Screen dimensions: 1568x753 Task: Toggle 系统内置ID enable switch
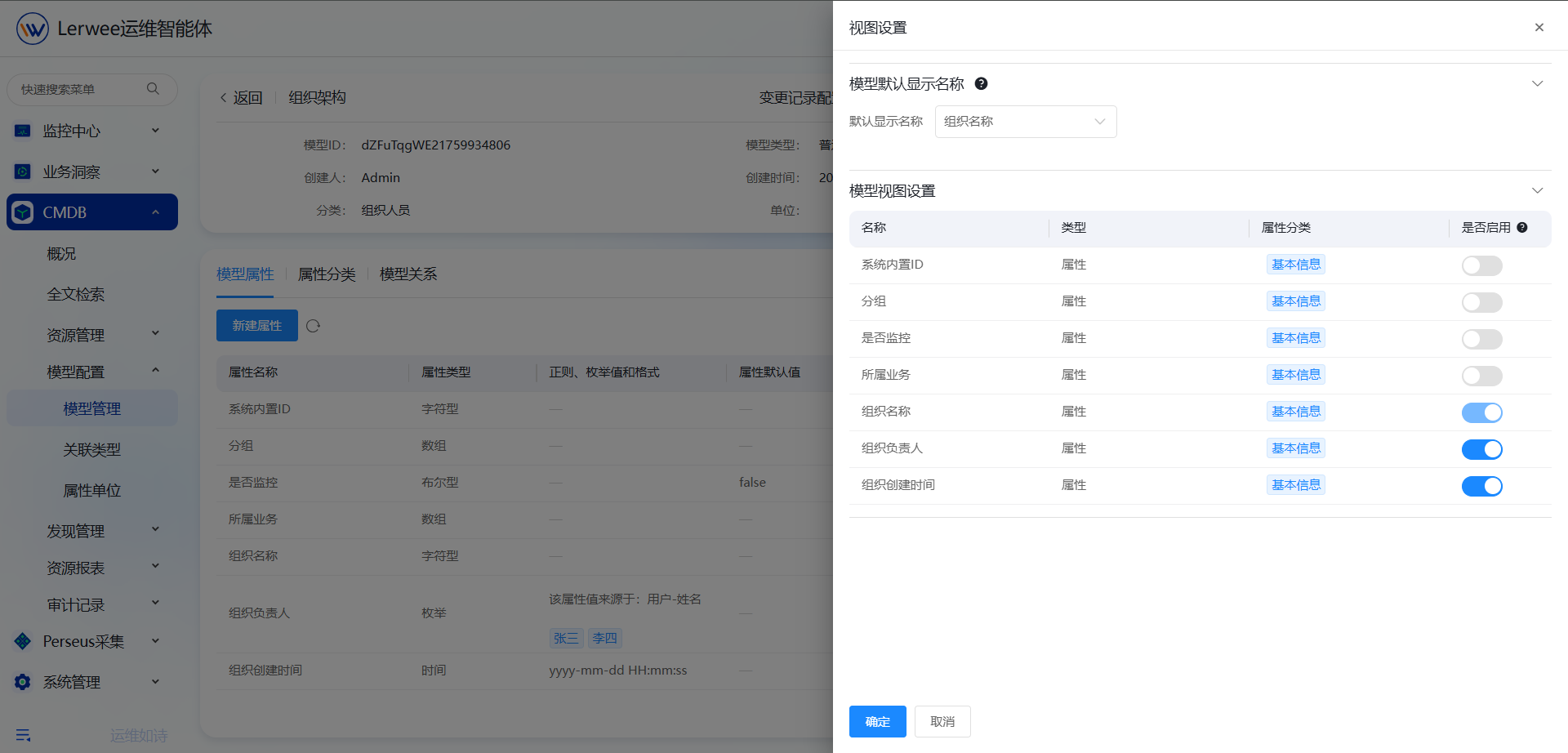point(1482,265)
